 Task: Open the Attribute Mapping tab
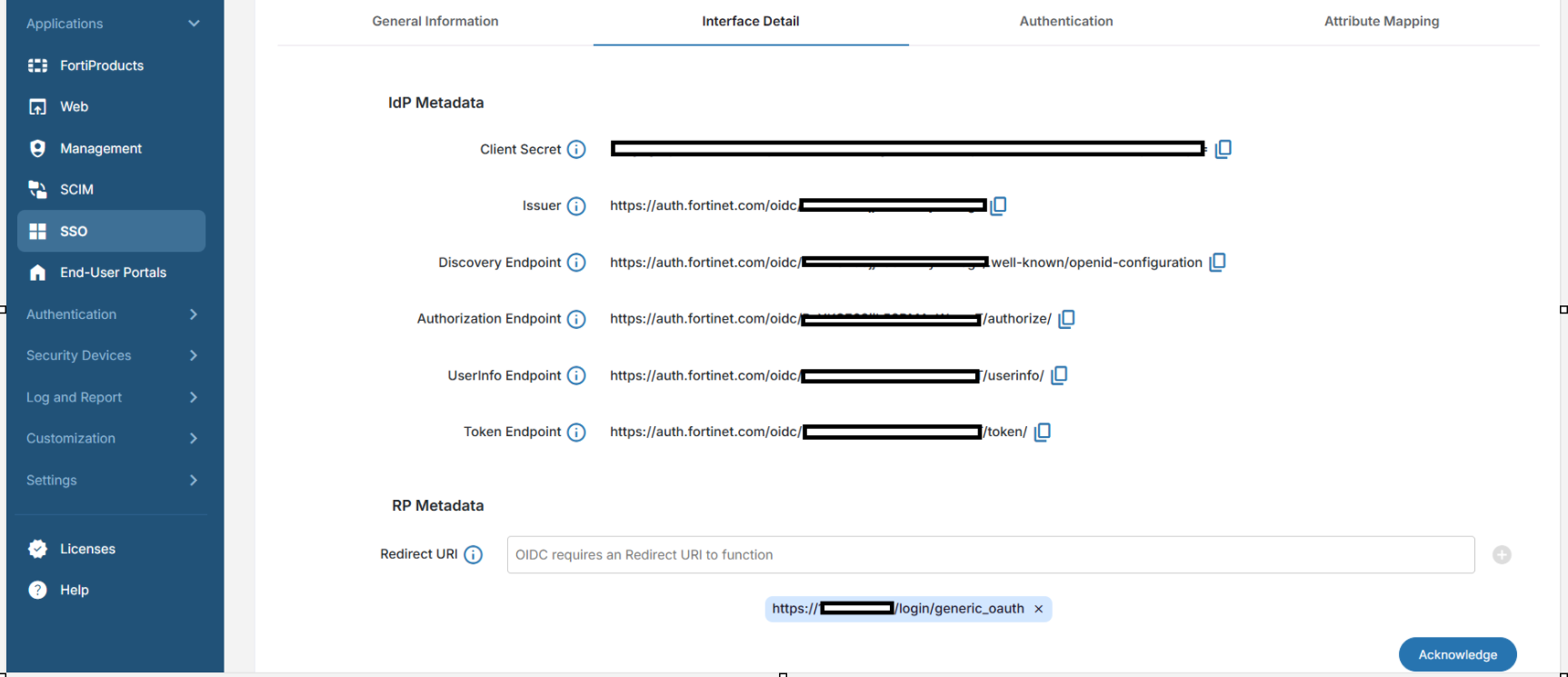point(1381,22)
